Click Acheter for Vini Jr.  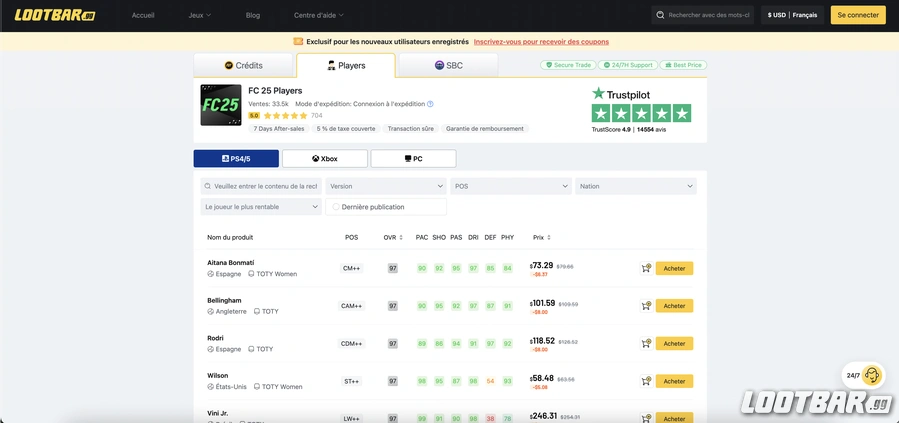(674, 417)
